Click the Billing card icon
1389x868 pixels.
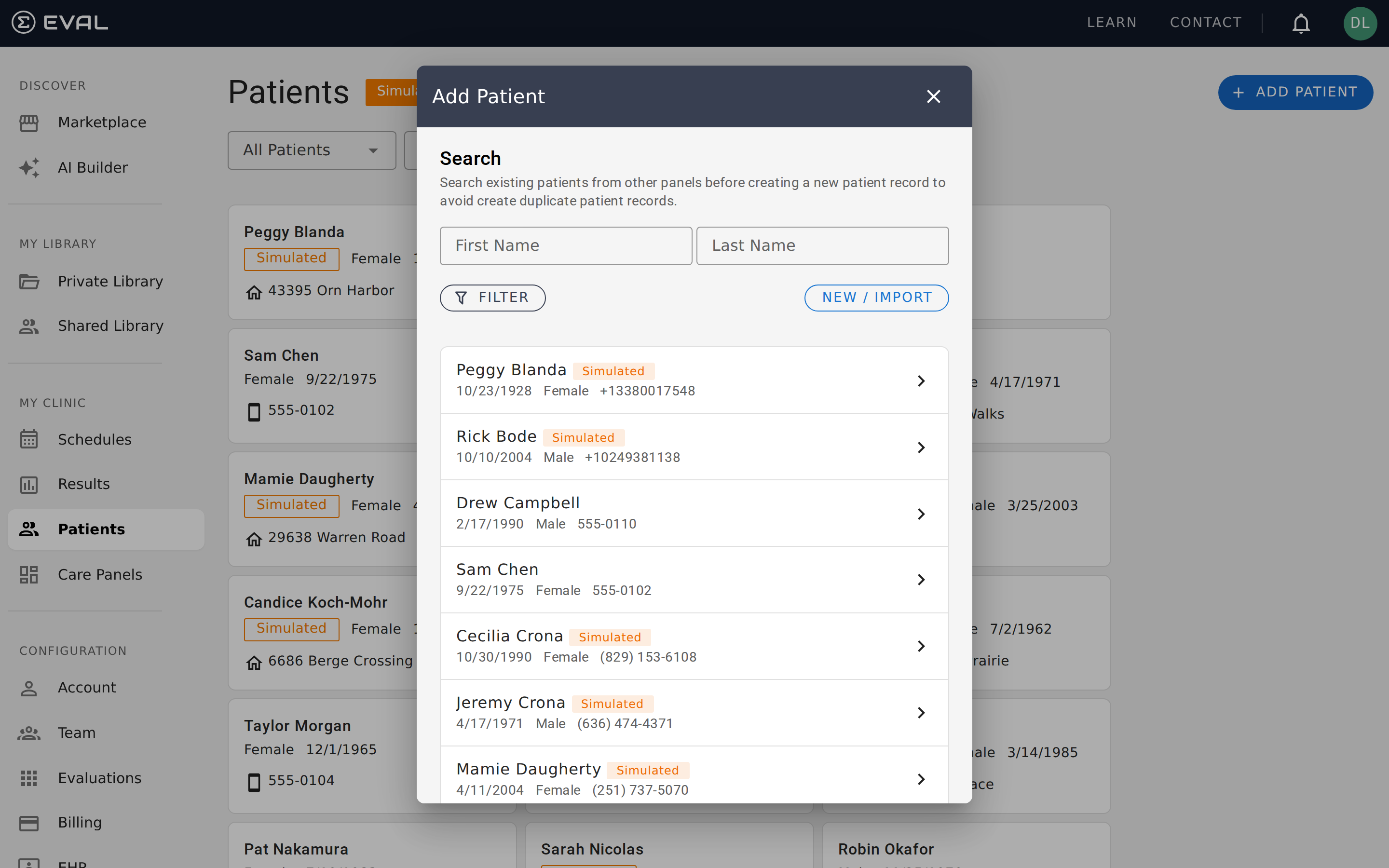pyautogui.click(x=30, y=822)
